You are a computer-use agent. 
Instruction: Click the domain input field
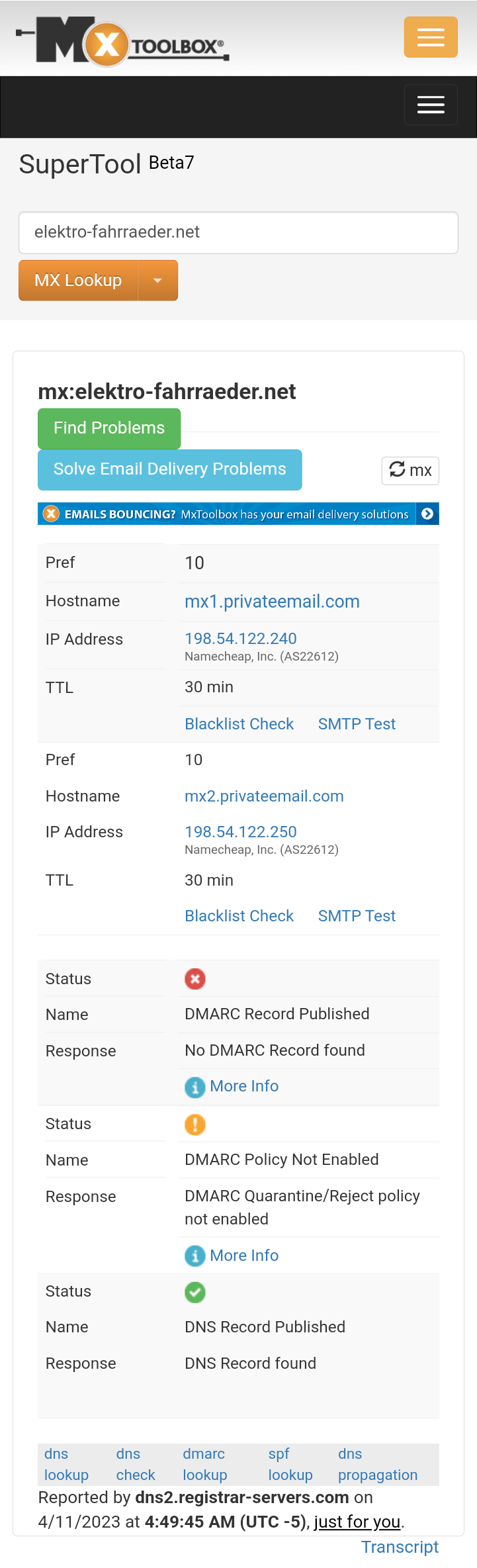(238, 232)
